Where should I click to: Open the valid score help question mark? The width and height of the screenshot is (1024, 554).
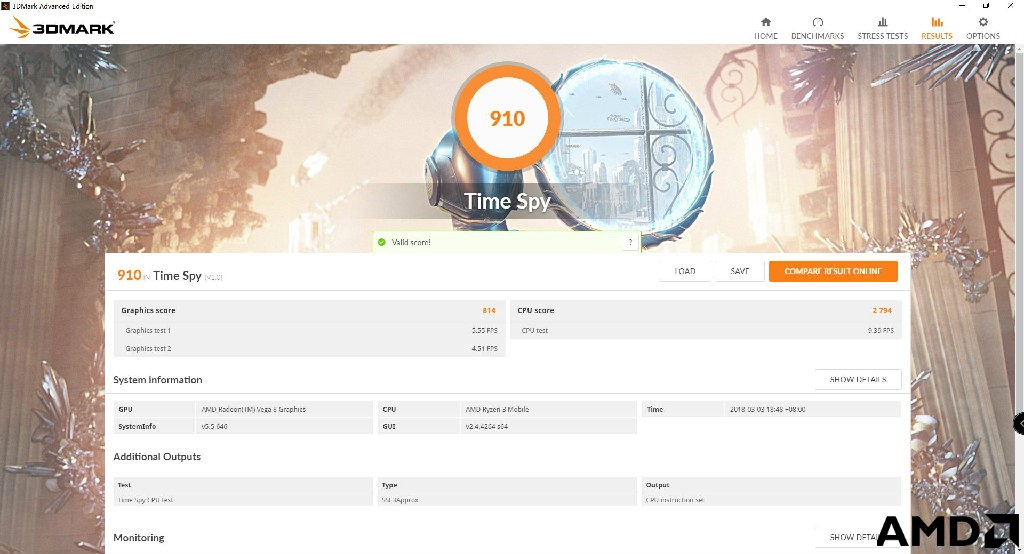tap(630, 242)
